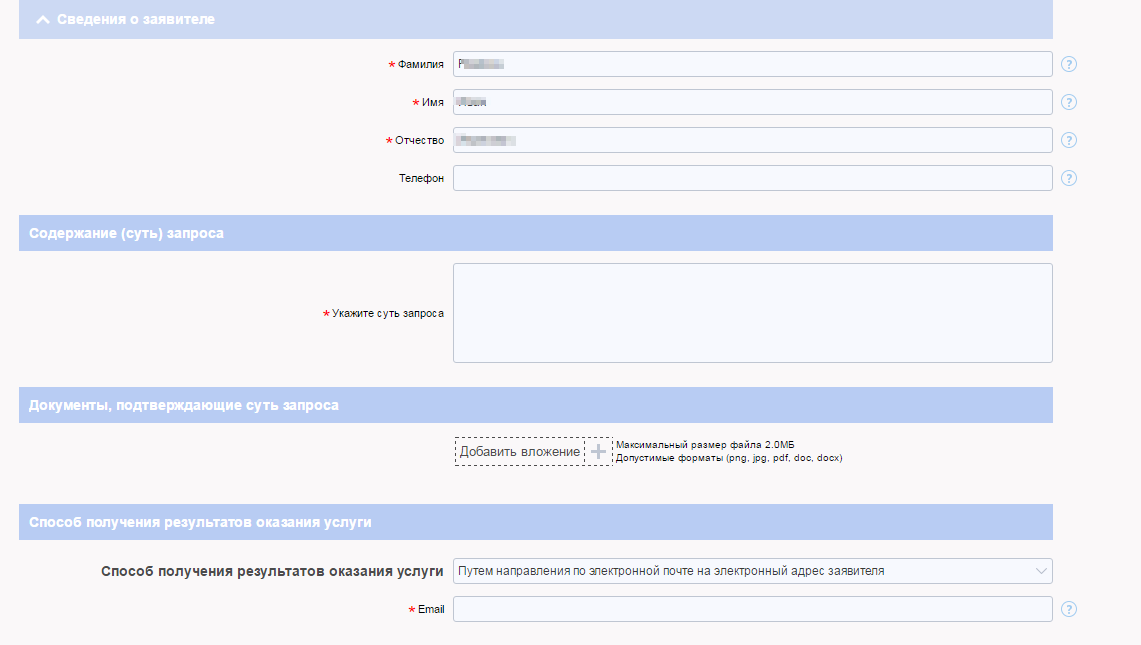This screenshot has height=645, width=1141.
Task: Click the Содержание (суть) запроса section header
Action: [127, 233]
